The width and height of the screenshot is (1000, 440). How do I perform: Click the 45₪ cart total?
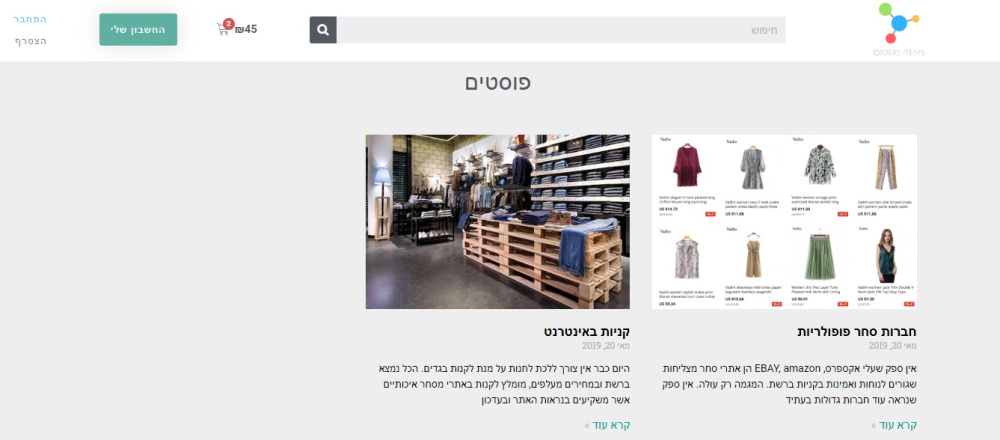click(x=246, y=29)
